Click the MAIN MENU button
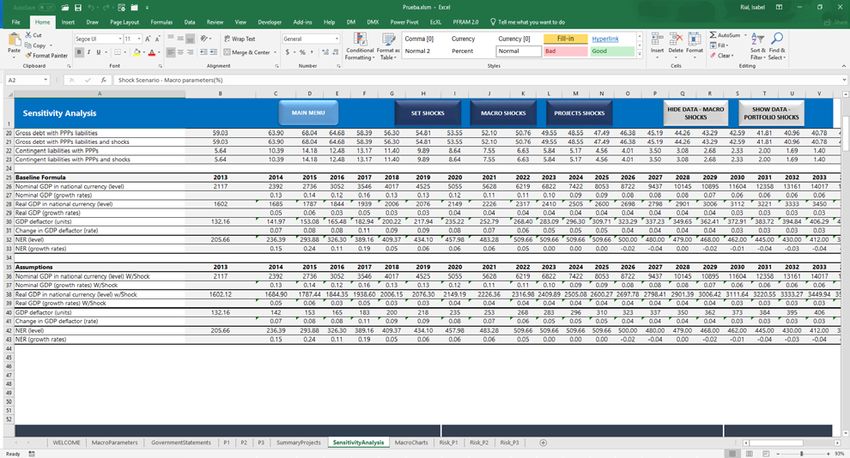Viewport: 850px width, 458px height. pyautogui.click(x=308, y=113)
